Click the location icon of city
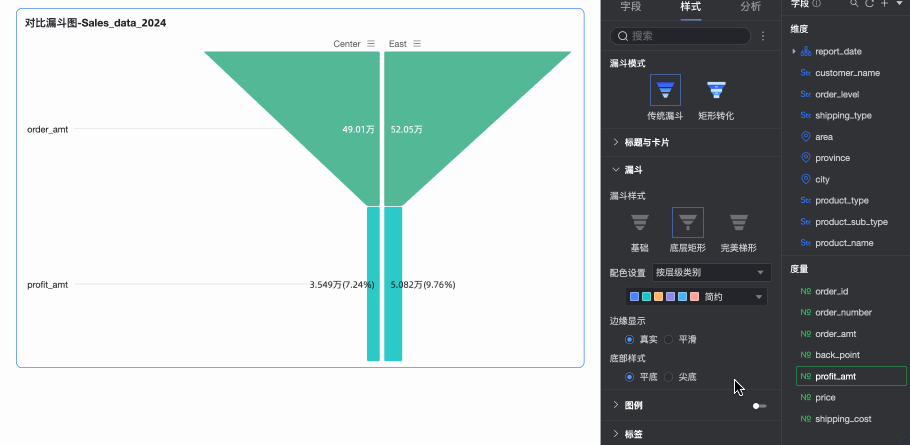This screenshot has height=445, width=910. 806,179
